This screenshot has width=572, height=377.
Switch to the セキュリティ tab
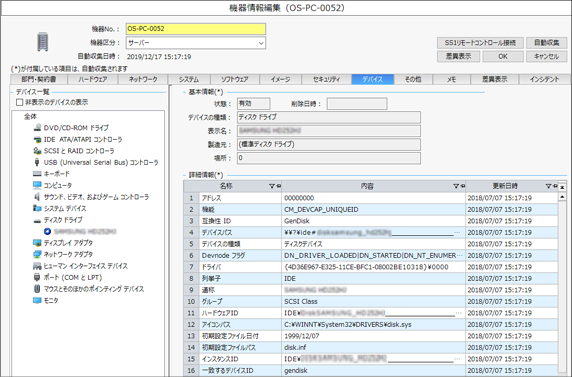tap(326, 79)
